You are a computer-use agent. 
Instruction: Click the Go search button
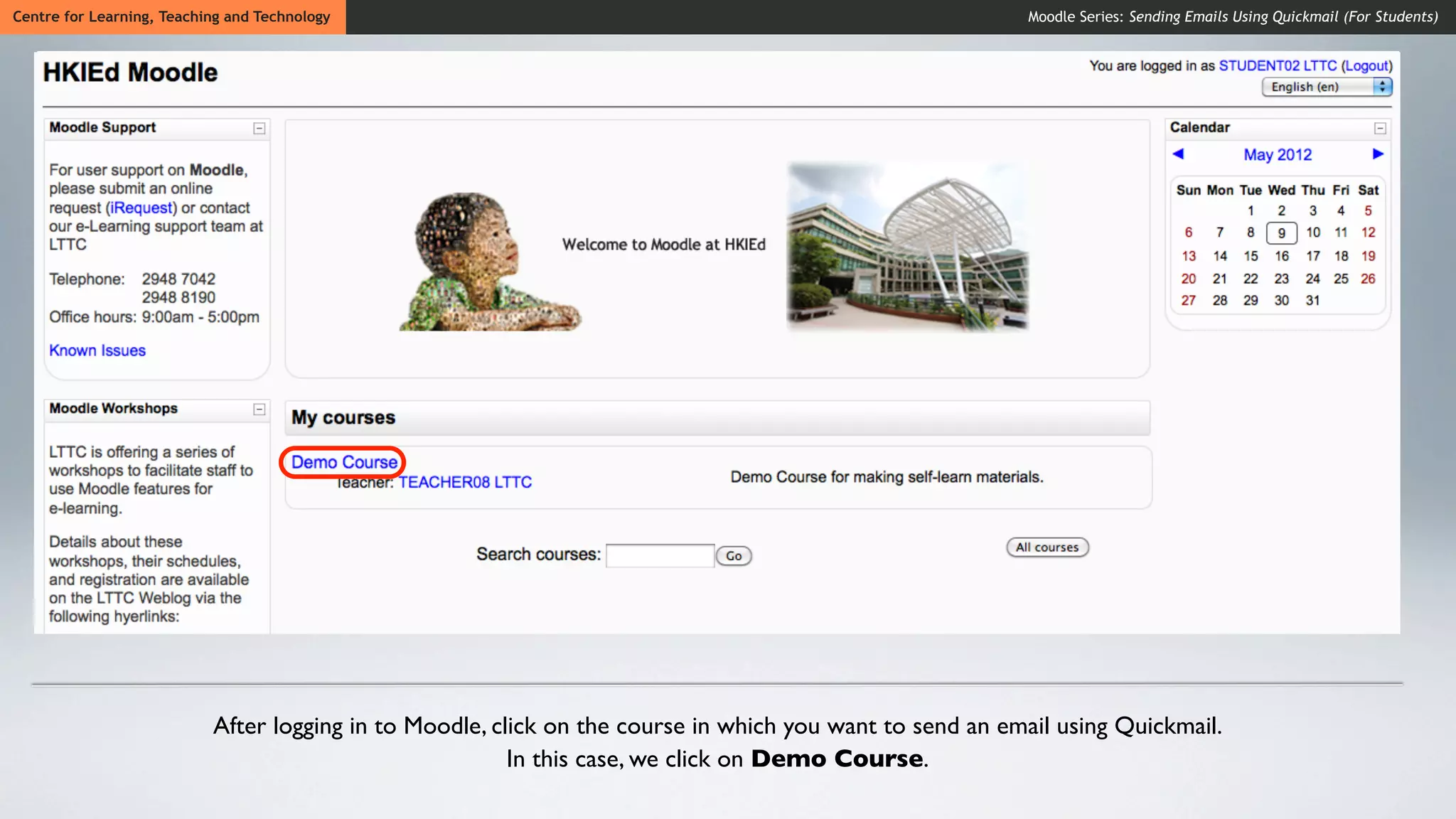(734, 556)
